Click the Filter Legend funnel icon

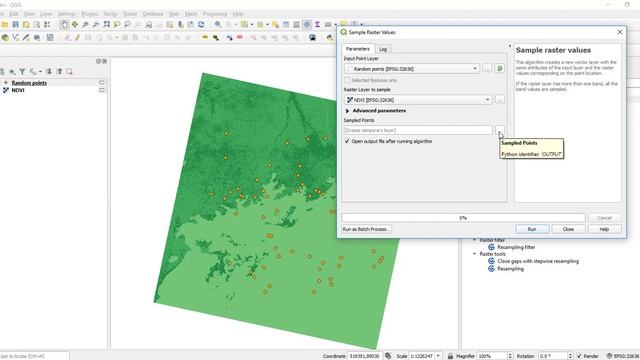click(x=22, y=71)
